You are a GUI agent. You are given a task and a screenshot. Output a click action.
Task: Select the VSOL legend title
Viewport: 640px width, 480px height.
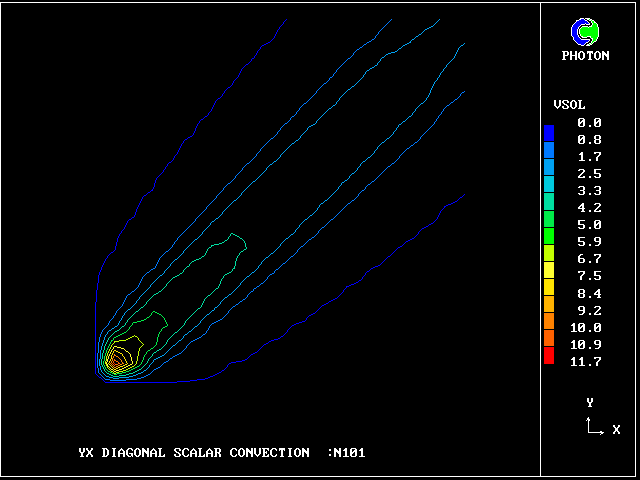click(x=569, y=105)
